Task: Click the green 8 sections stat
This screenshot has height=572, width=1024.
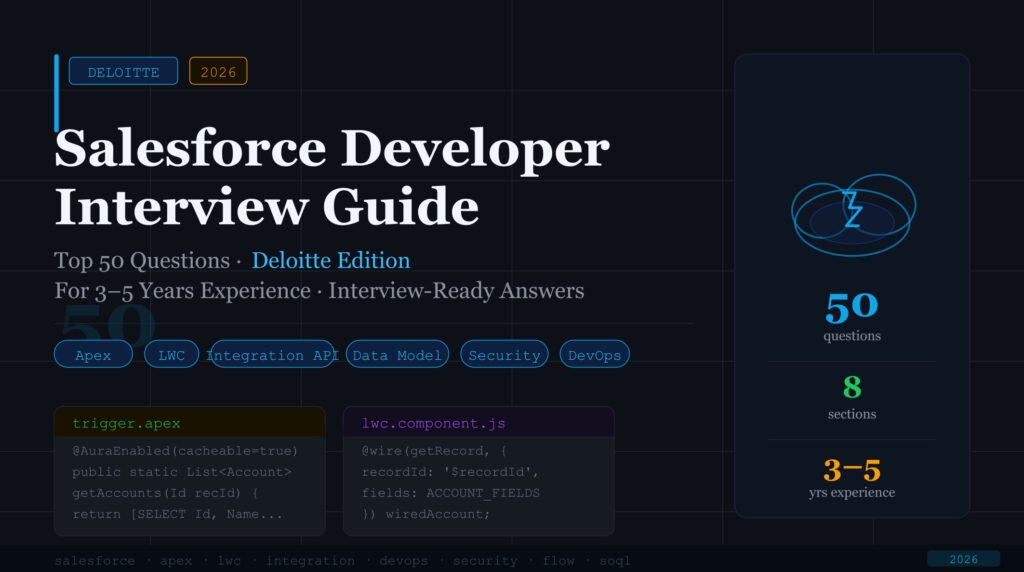Action: click(852, 397)
